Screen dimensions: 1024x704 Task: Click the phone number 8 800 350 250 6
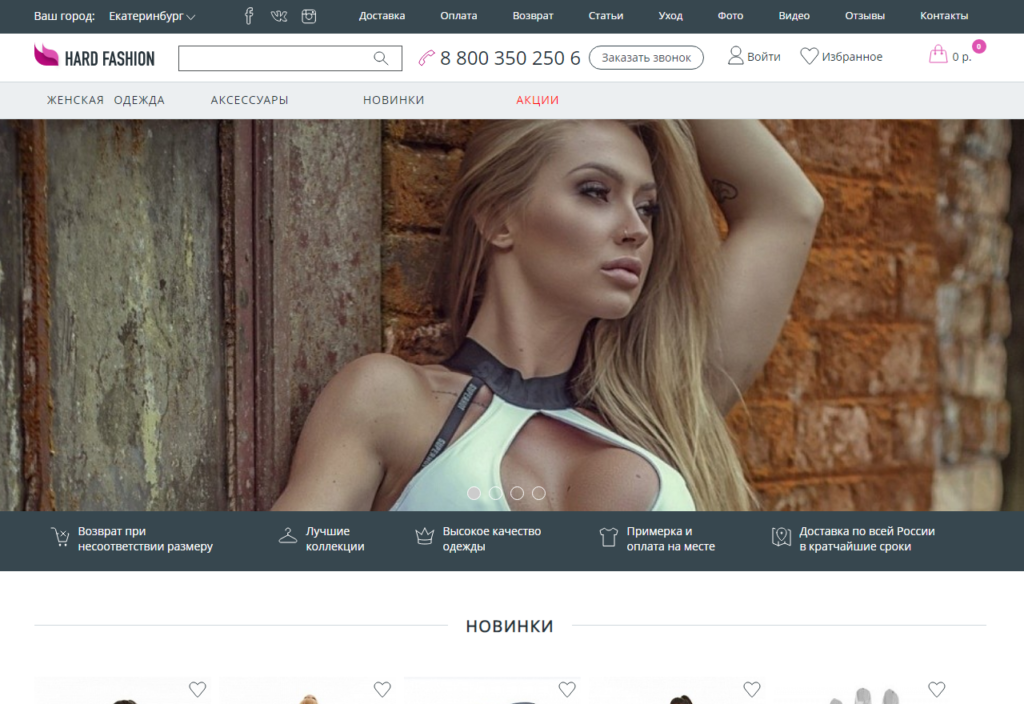click(510, 58)
